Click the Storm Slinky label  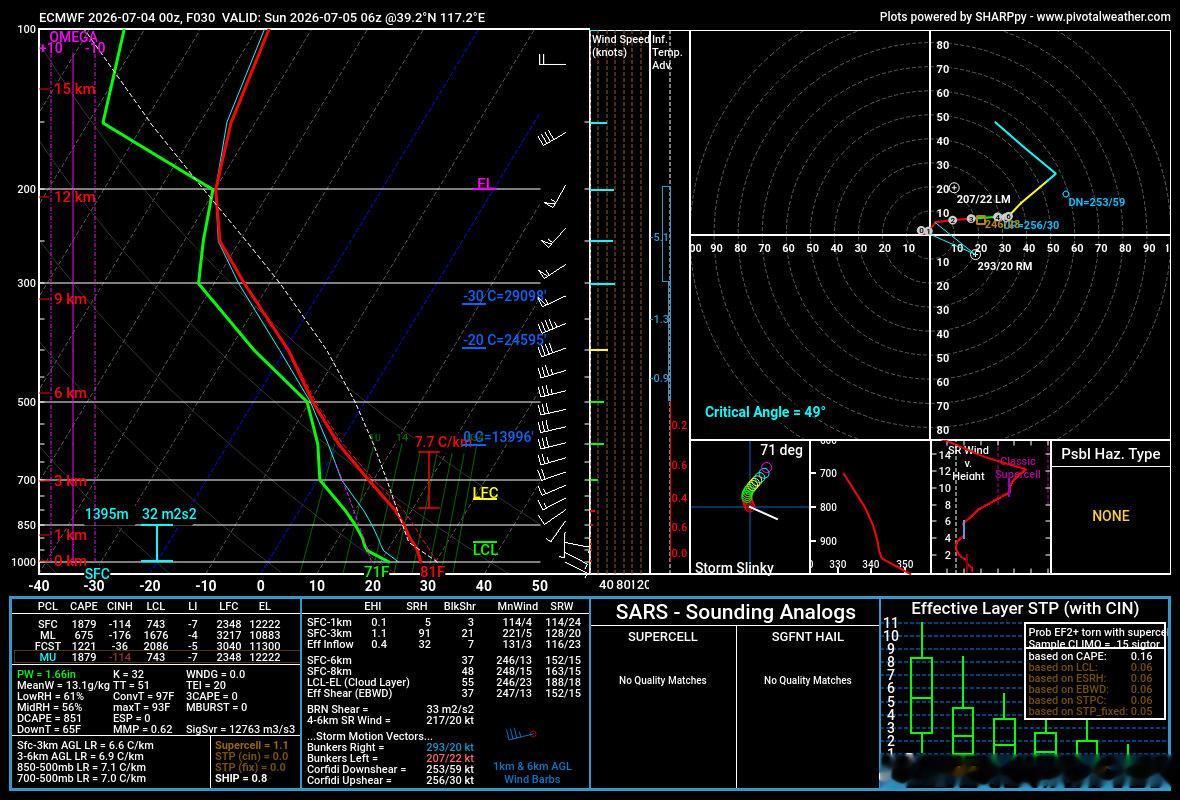pyautogui.click(x=734, y=567)
